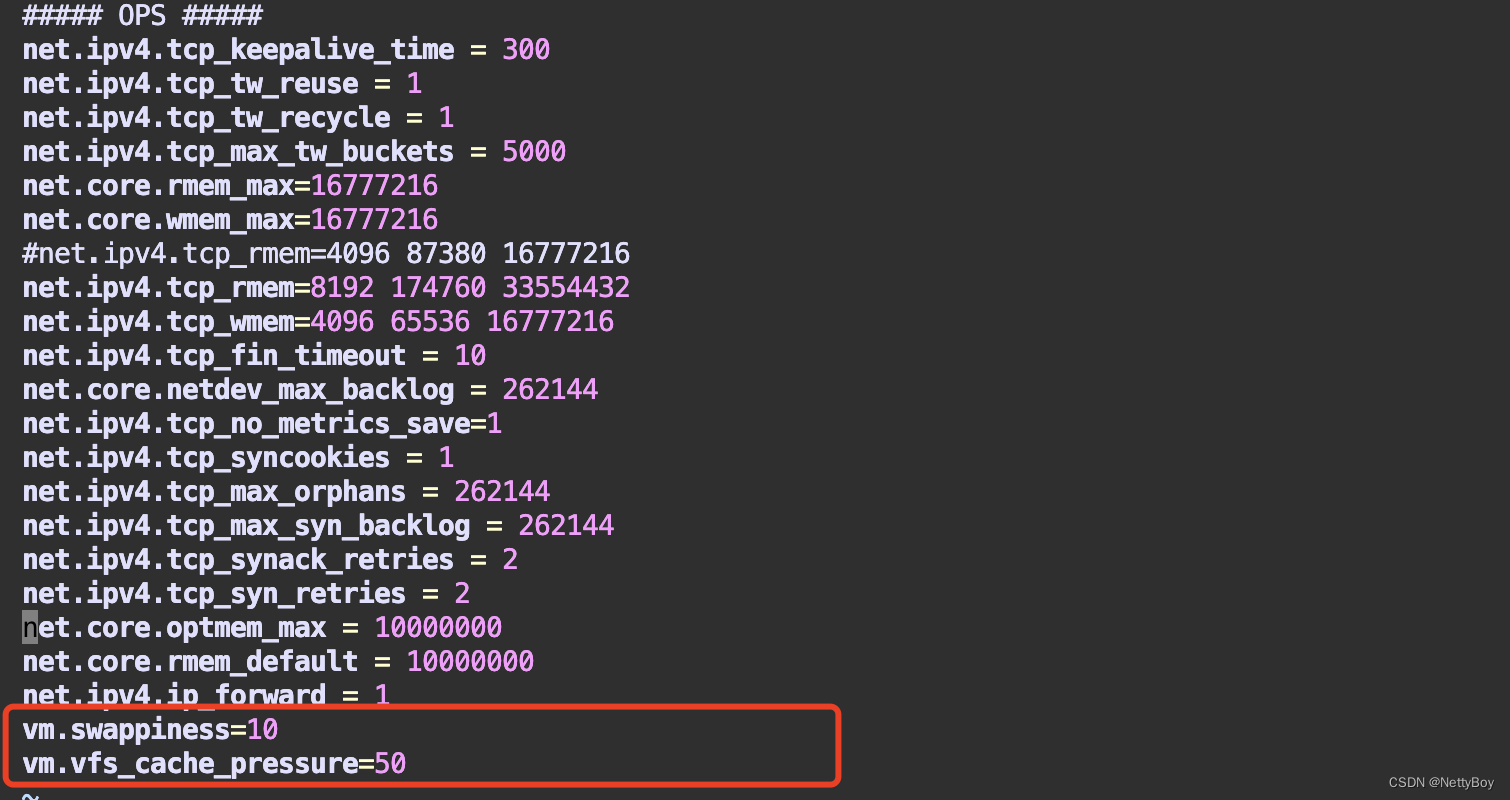Click the net.ipv4.tcp_tw_reuse parameter

191,84
